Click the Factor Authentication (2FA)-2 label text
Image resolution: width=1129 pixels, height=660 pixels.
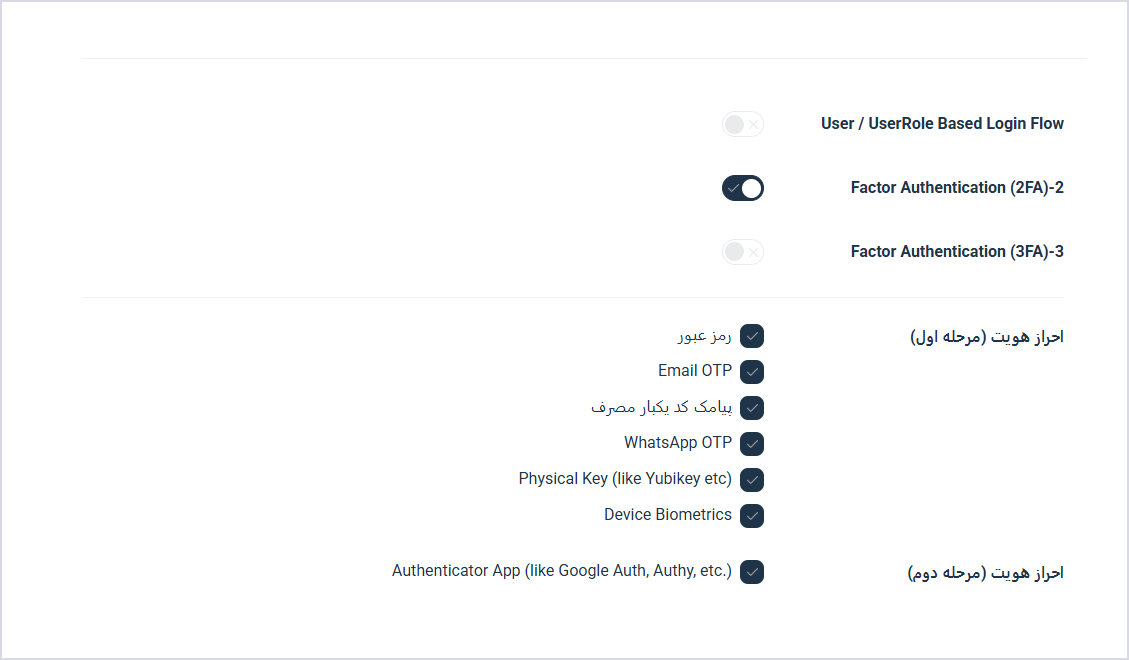[958, 188]
